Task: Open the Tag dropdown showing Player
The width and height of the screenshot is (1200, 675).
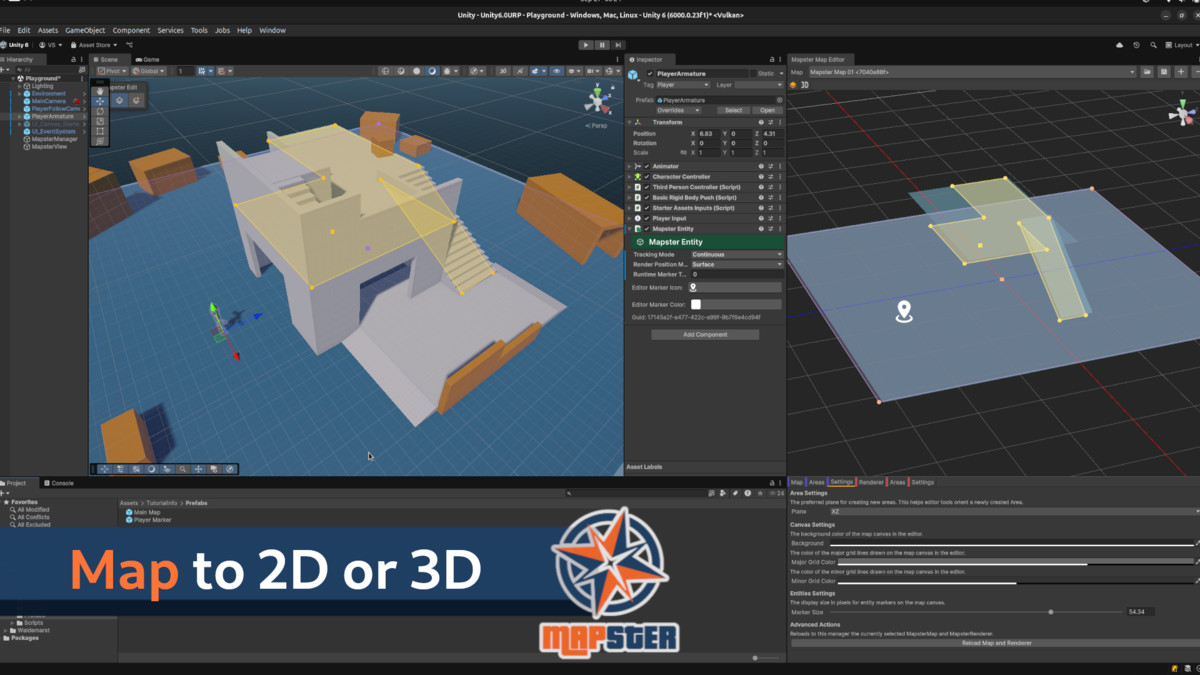Action: pos(682,85)
